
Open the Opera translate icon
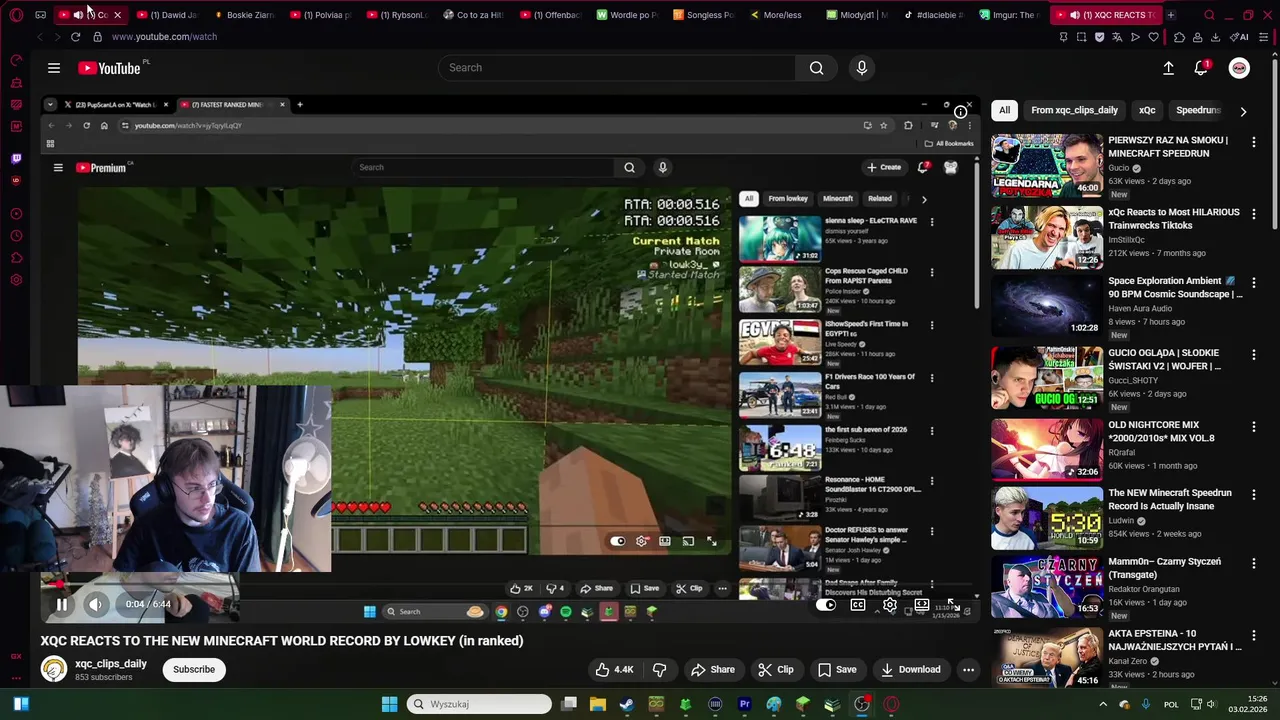(x=1117, y=37)
